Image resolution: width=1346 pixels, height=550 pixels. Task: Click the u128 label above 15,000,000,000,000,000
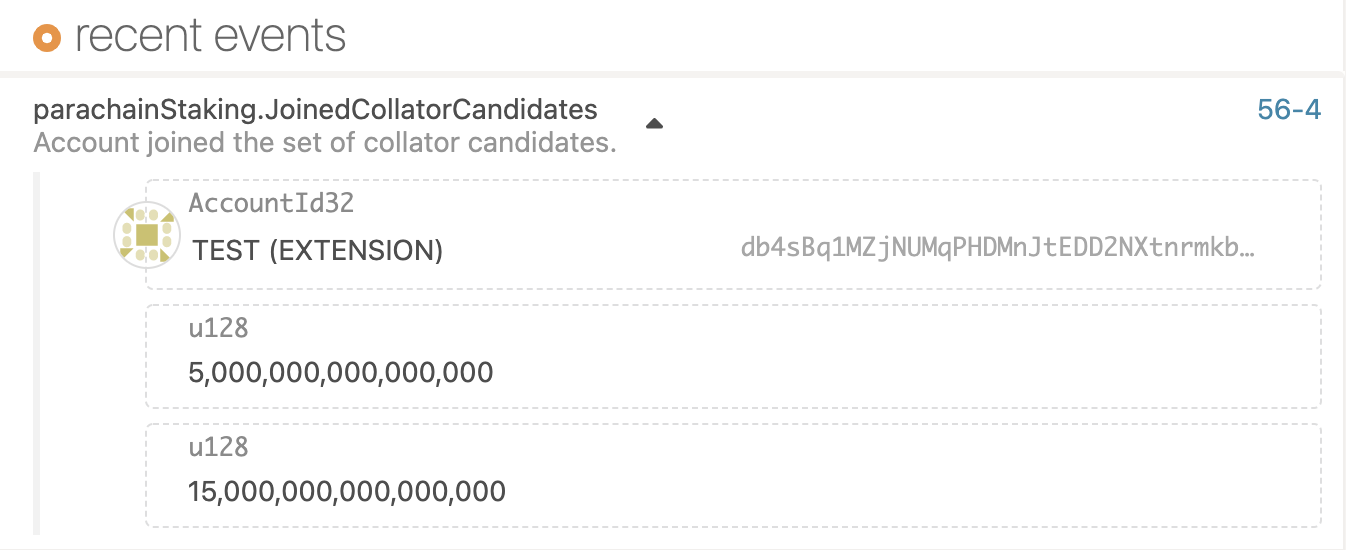pos(218,445)
